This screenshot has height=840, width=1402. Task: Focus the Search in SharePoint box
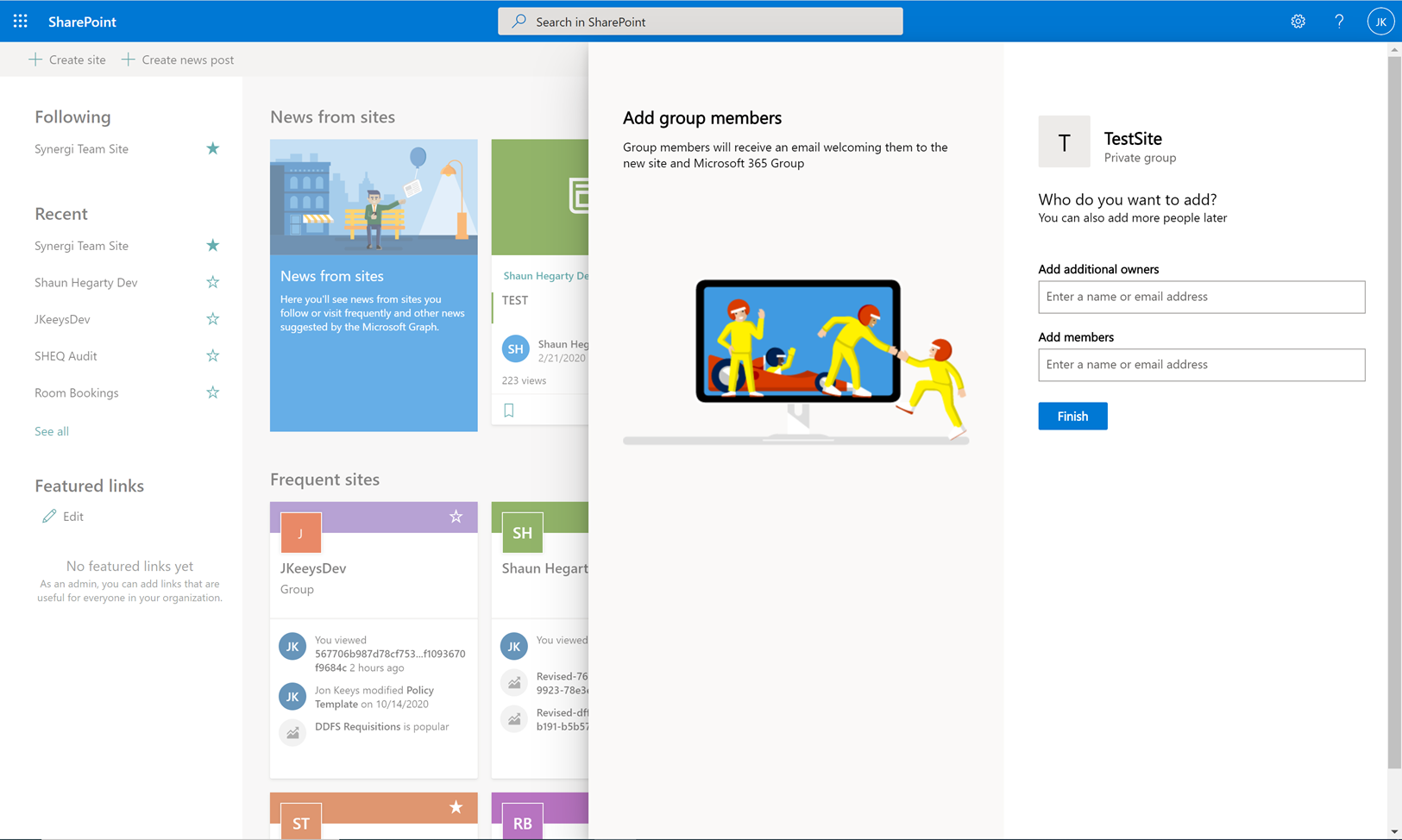point(700,21)
